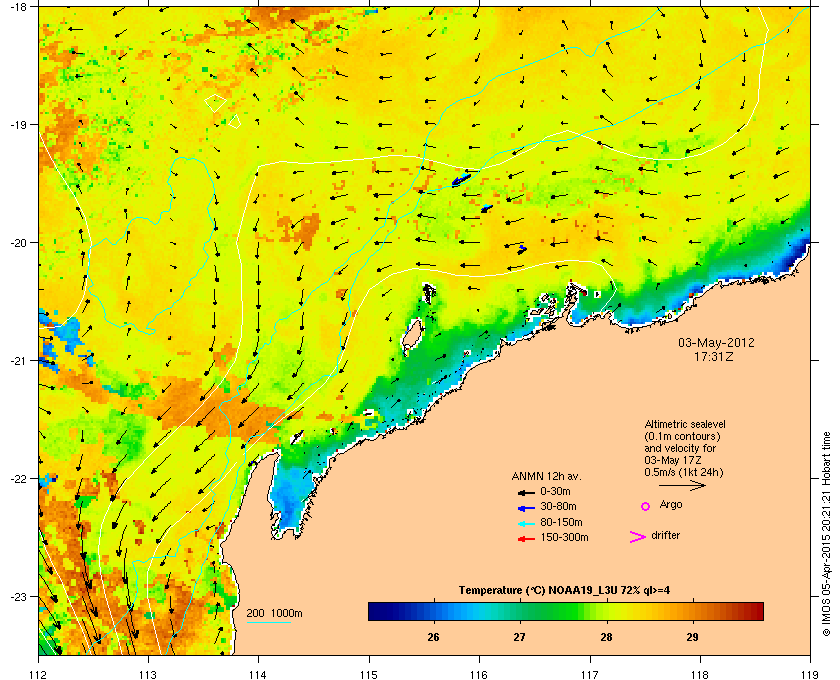Click the temperature color bar at 28
The width and height of the screenshot is (840, 680).
[606, 611]
